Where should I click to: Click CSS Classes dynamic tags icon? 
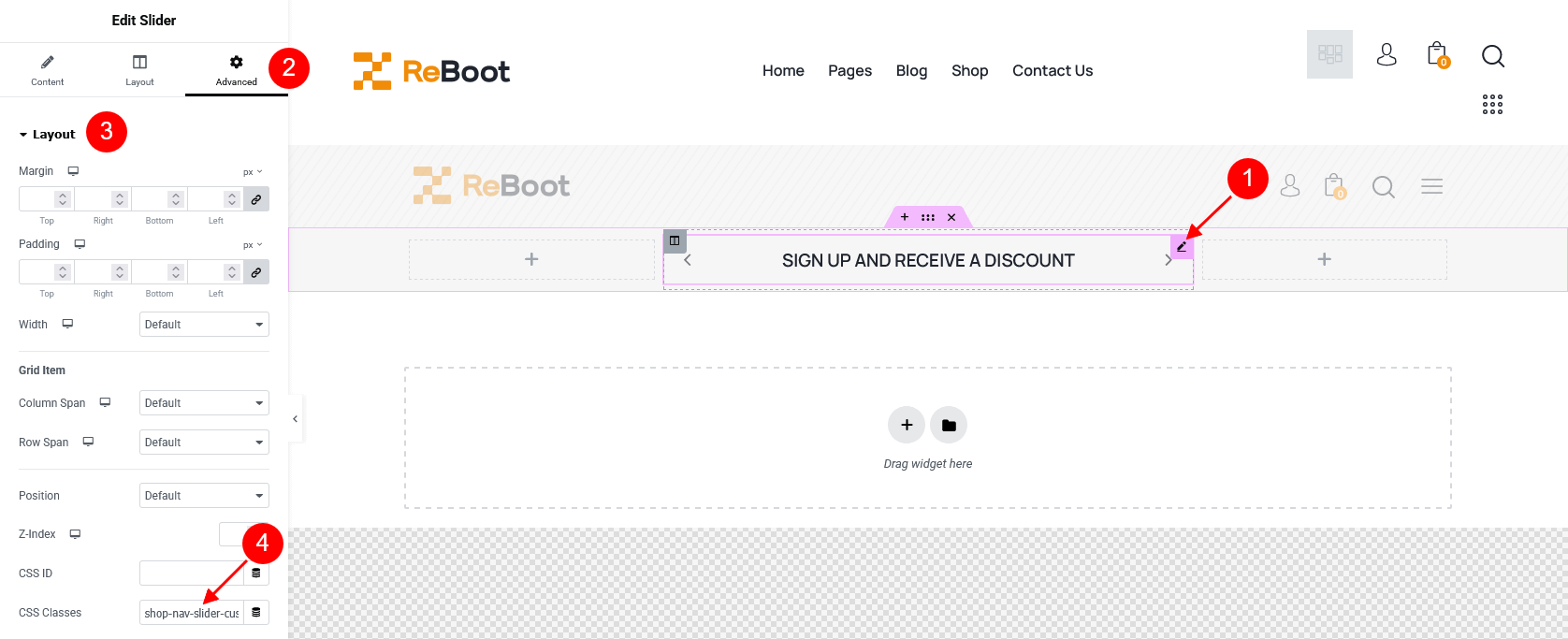click(x=256, y=613)
